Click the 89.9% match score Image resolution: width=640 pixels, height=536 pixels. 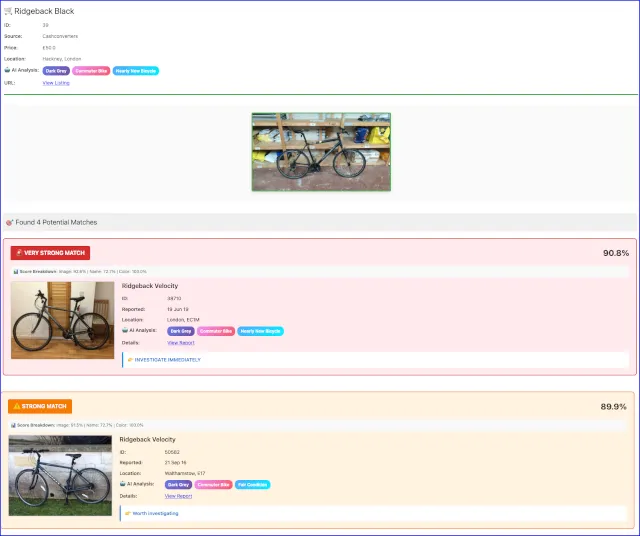pyautogui.click(x=613, y=407)
